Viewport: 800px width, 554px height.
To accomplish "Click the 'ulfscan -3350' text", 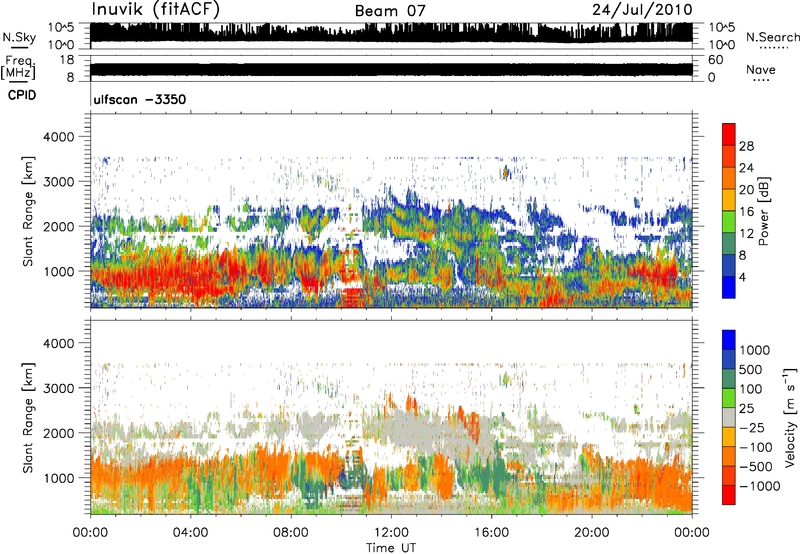I will 140,99.
